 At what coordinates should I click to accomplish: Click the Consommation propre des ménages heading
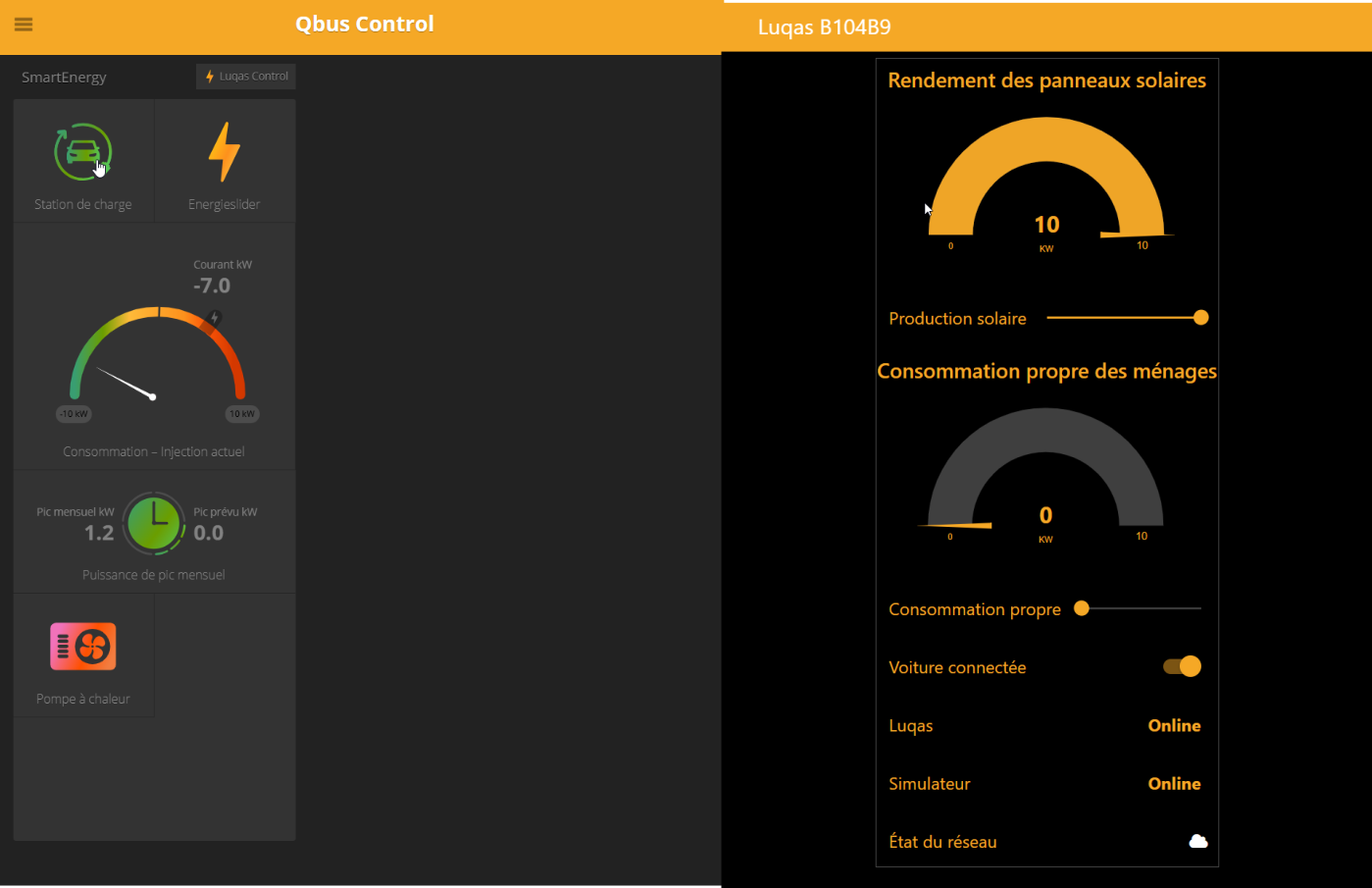click(1046, 371)
